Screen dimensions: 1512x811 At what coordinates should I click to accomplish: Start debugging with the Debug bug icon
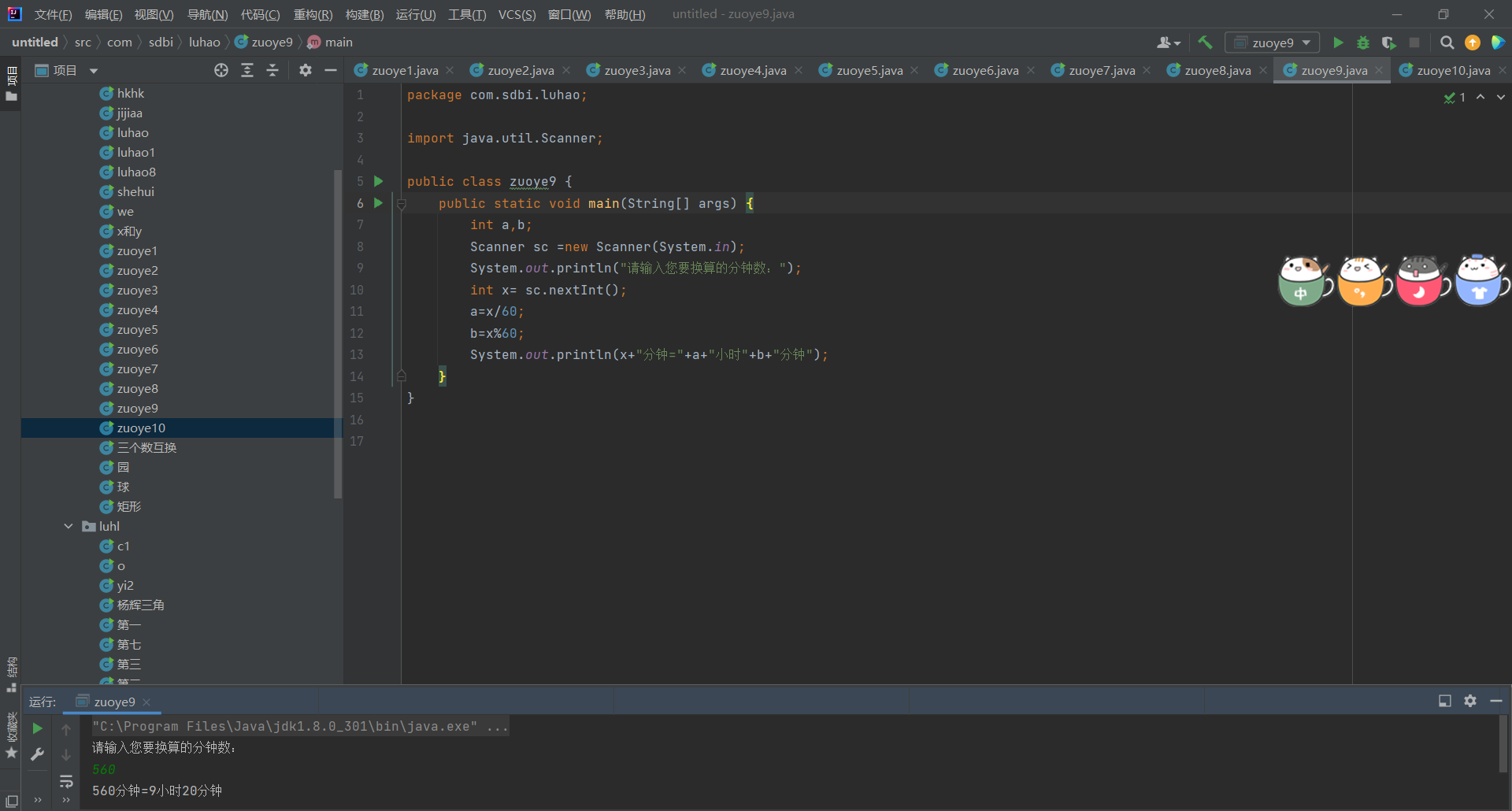(x=1363, y=43)
